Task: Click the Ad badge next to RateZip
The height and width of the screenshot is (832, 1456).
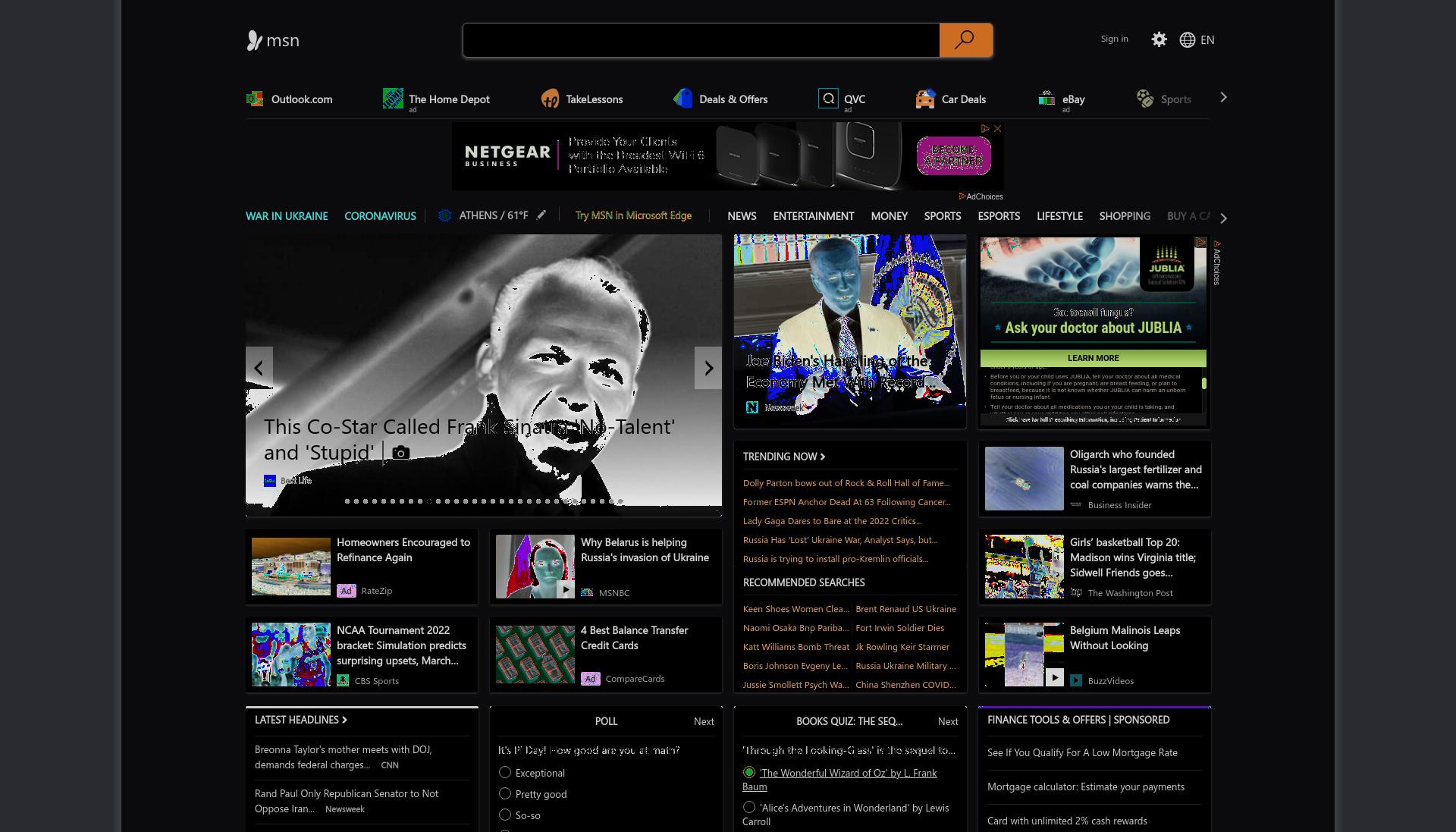Action: 346,590
